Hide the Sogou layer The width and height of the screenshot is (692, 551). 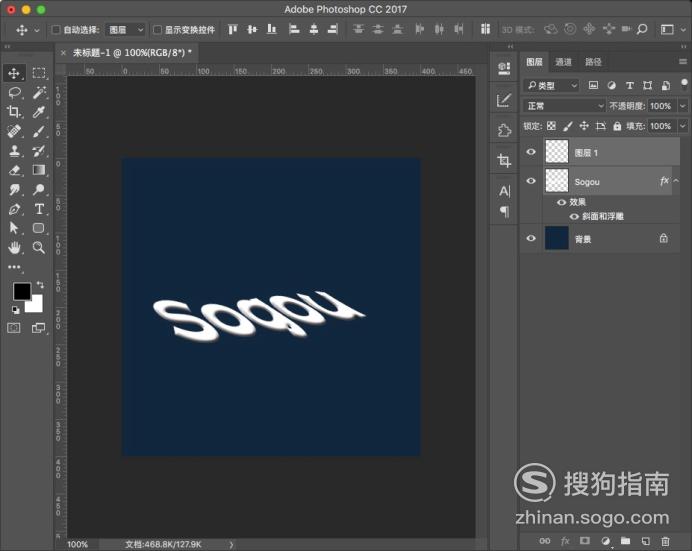[x=531, y=181]
